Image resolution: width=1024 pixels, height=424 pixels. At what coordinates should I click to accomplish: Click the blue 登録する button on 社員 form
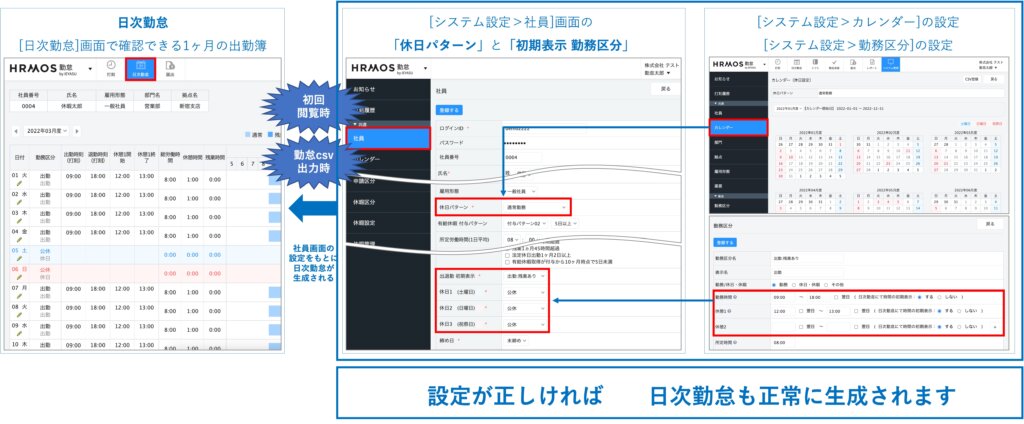tap(449, 109)
